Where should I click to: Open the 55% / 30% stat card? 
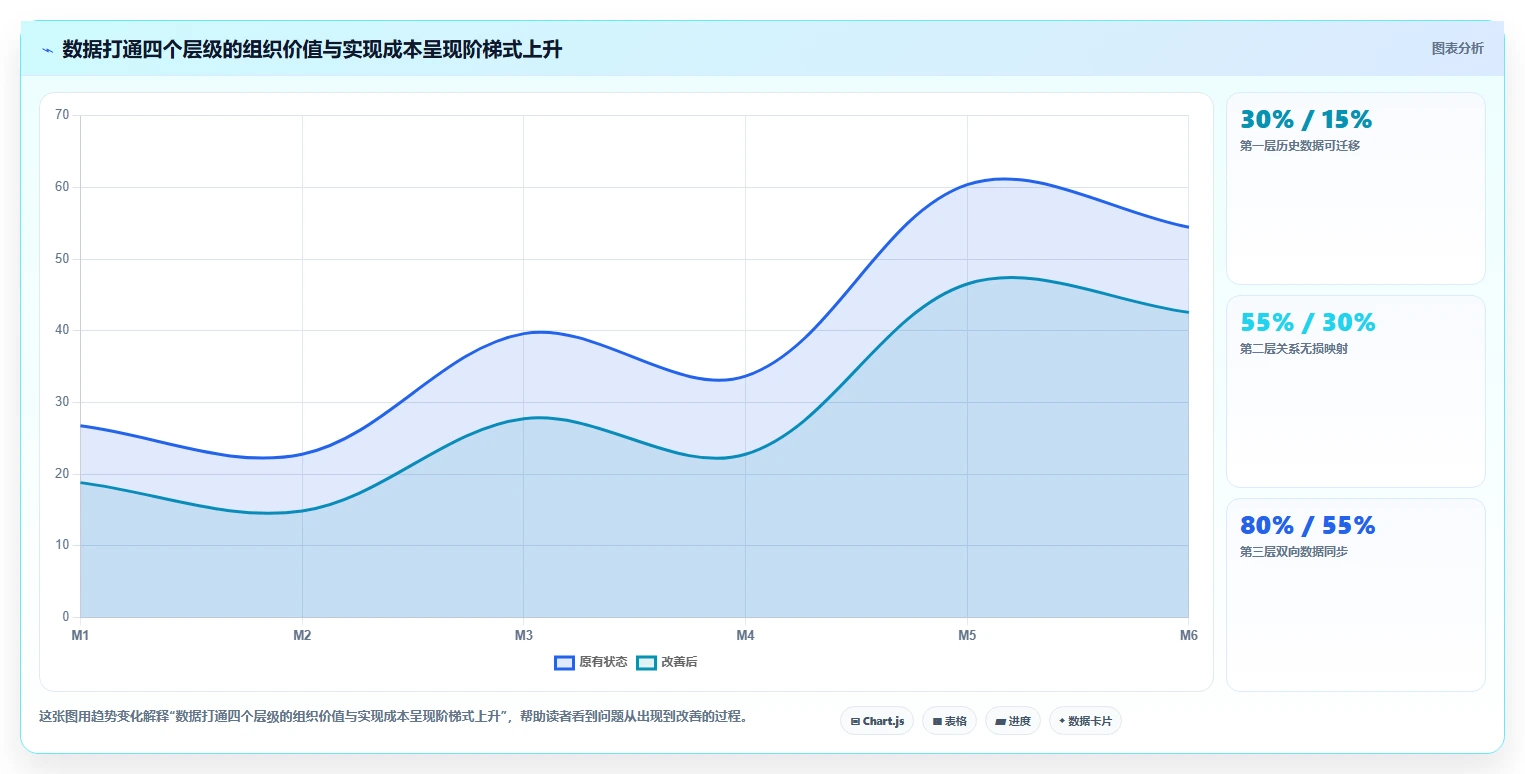tap(1356, 391)
